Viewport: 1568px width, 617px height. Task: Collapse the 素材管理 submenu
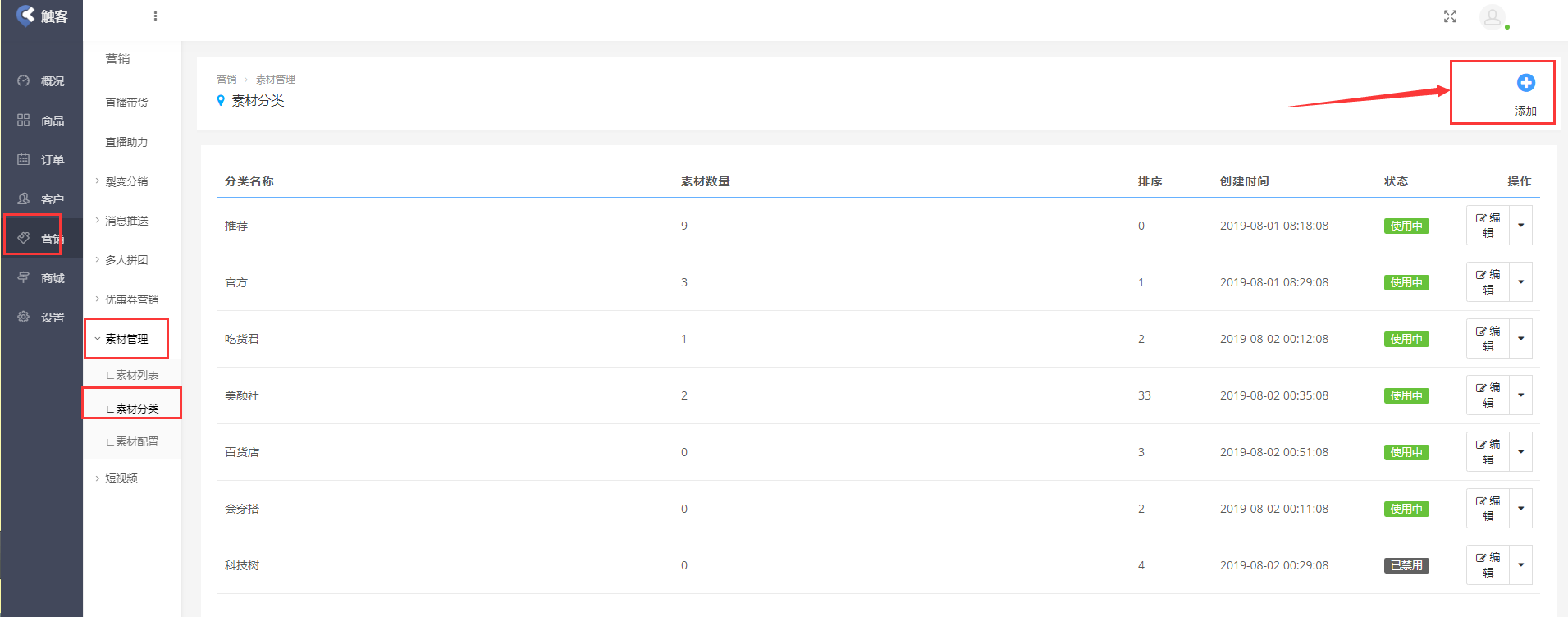click(x=121, y=339)
